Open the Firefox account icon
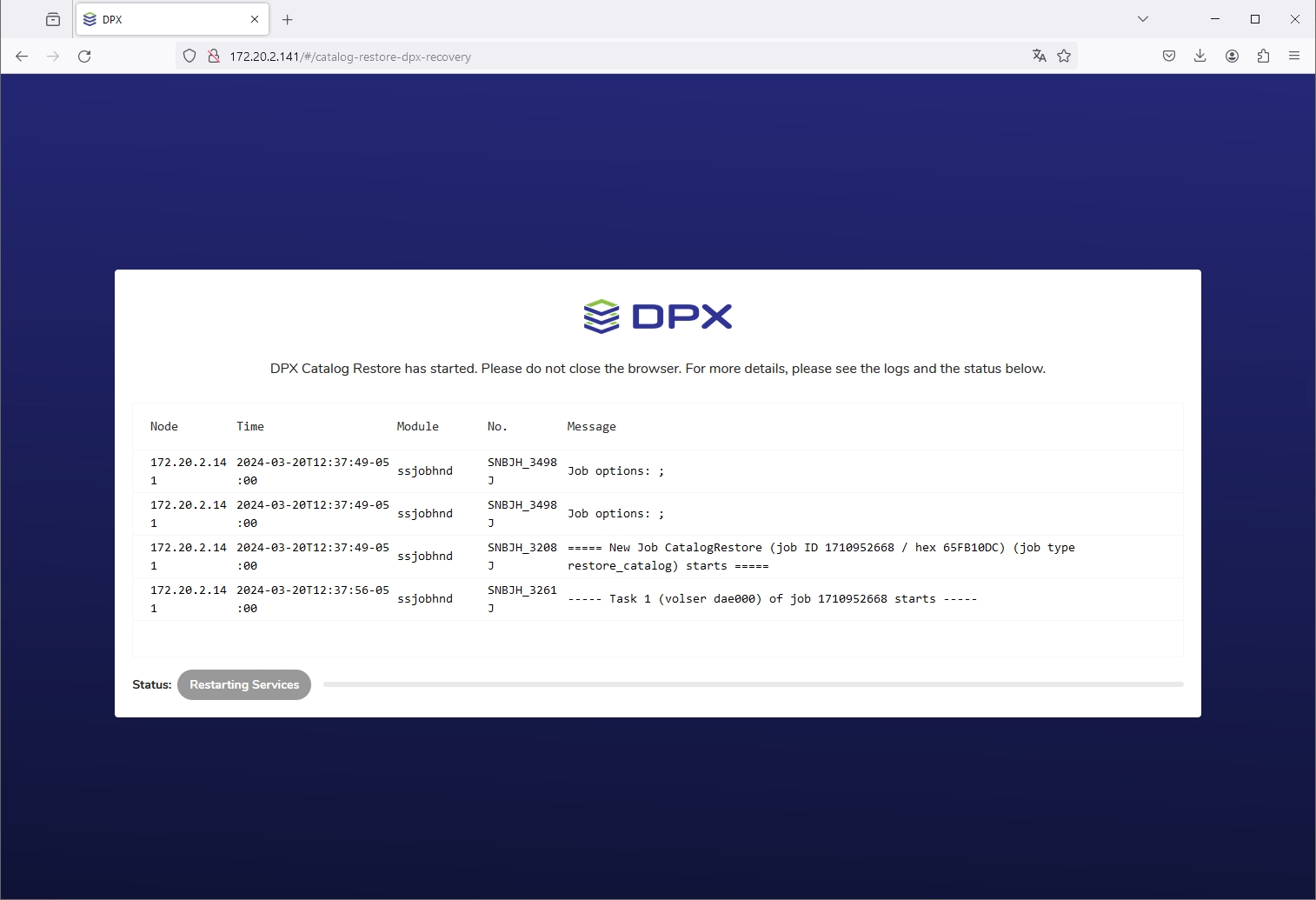The height and width of the screenshot is (900, 1316). [1232, 57]
